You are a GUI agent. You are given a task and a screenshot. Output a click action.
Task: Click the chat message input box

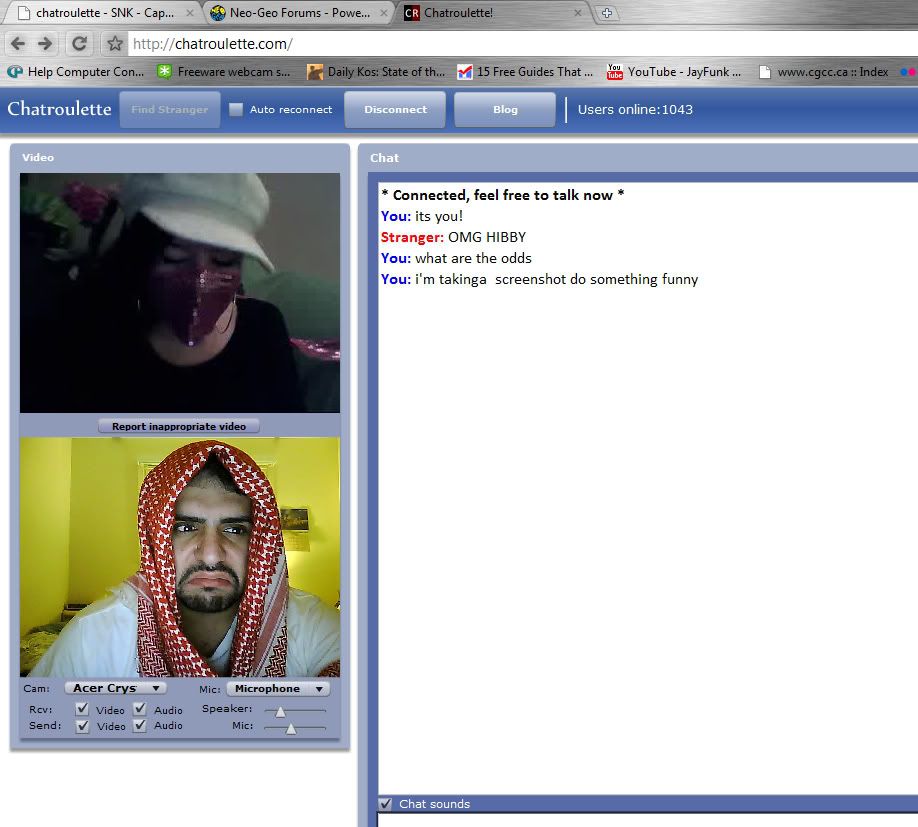[x=648, y=819]
